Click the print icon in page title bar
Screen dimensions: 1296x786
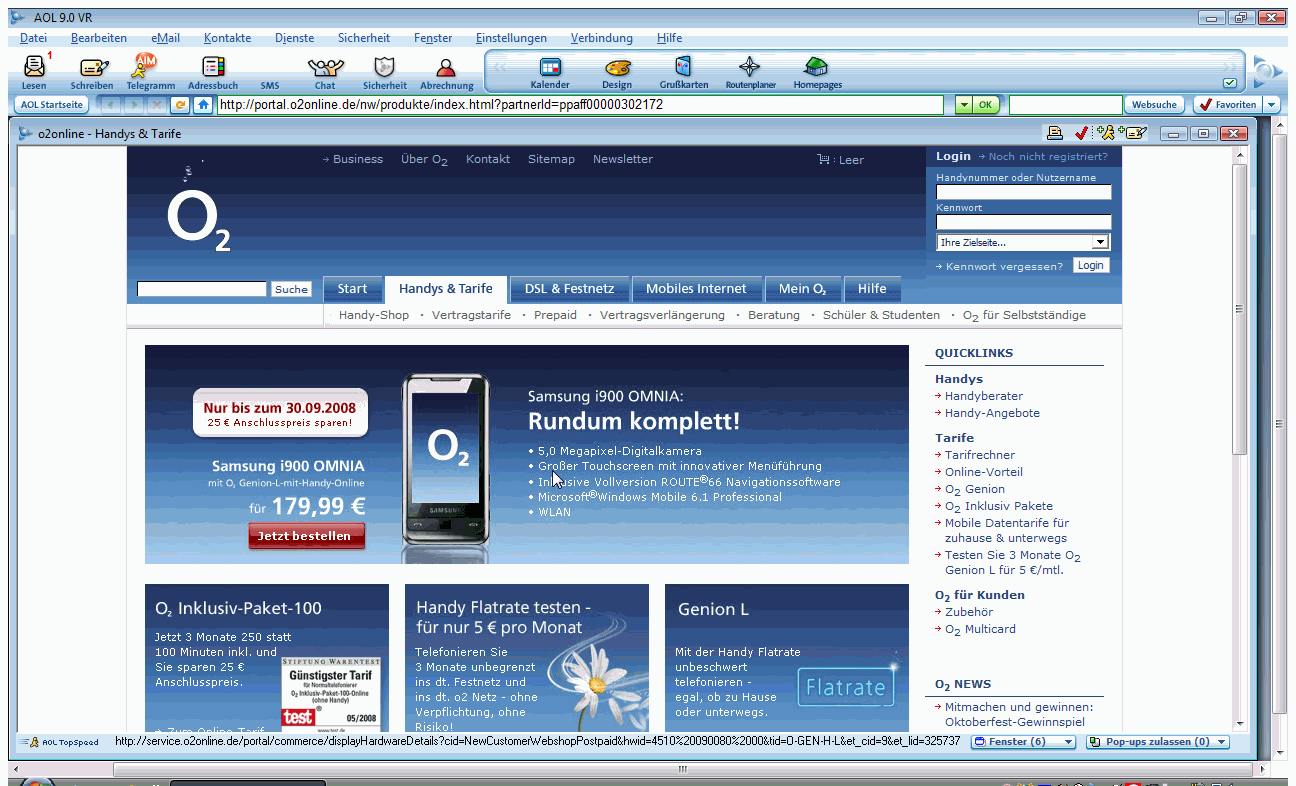(1054, 133)
